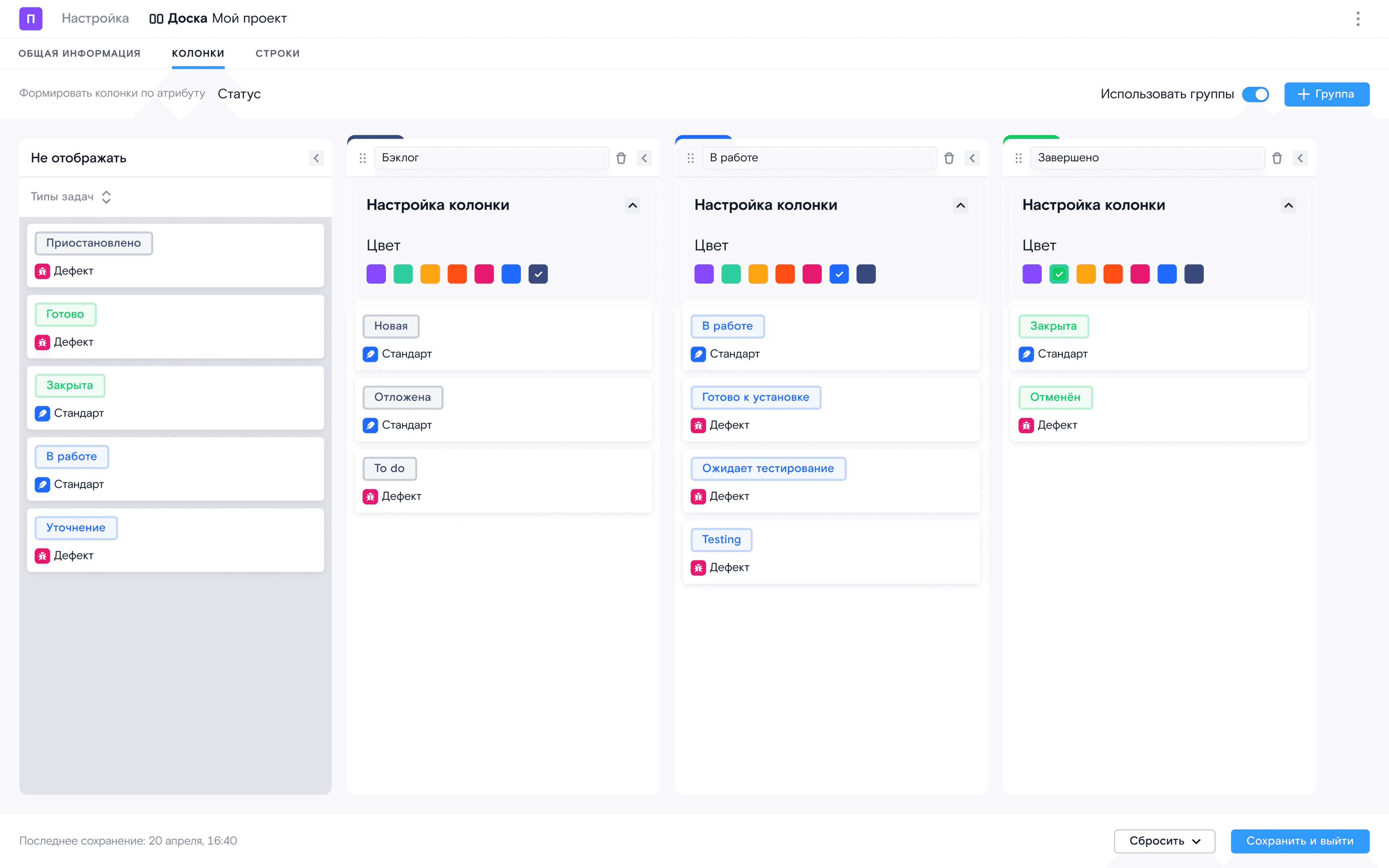The width and height of the screenshot is (1389, 868).
Task: Open the Сбросить dropdown
Action: [1165, 841]
